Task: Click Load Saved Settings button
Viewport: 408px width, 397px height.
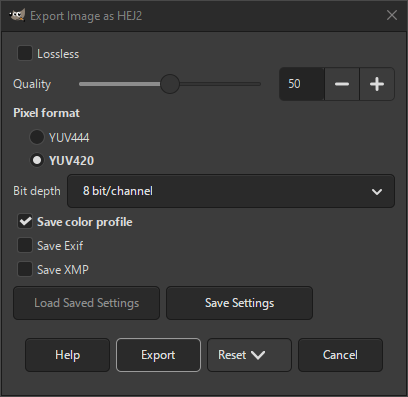Action: point(86,303)
